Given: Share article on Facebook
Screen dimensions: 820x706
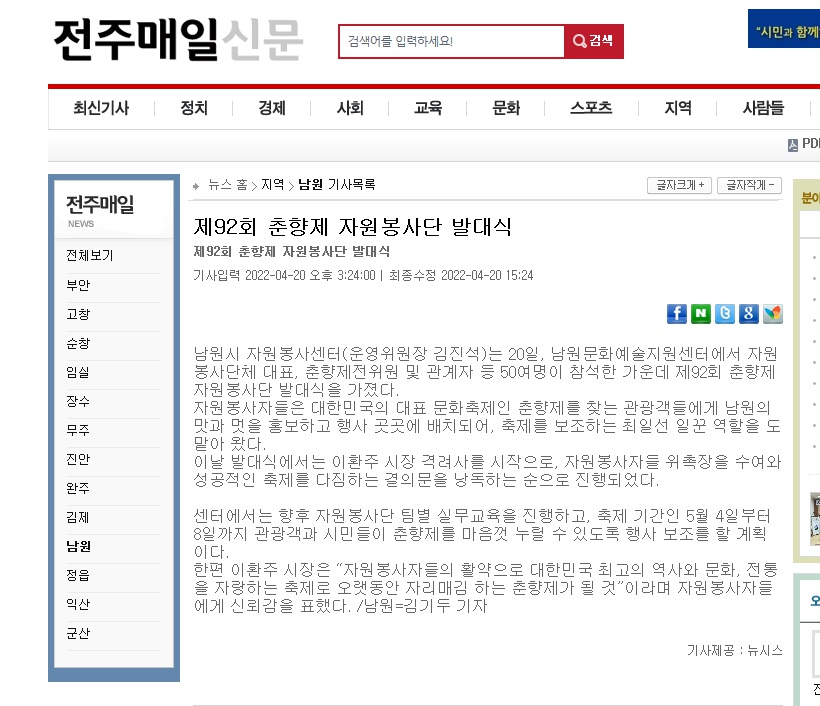Looking at the screenshot, I should 677,314.
